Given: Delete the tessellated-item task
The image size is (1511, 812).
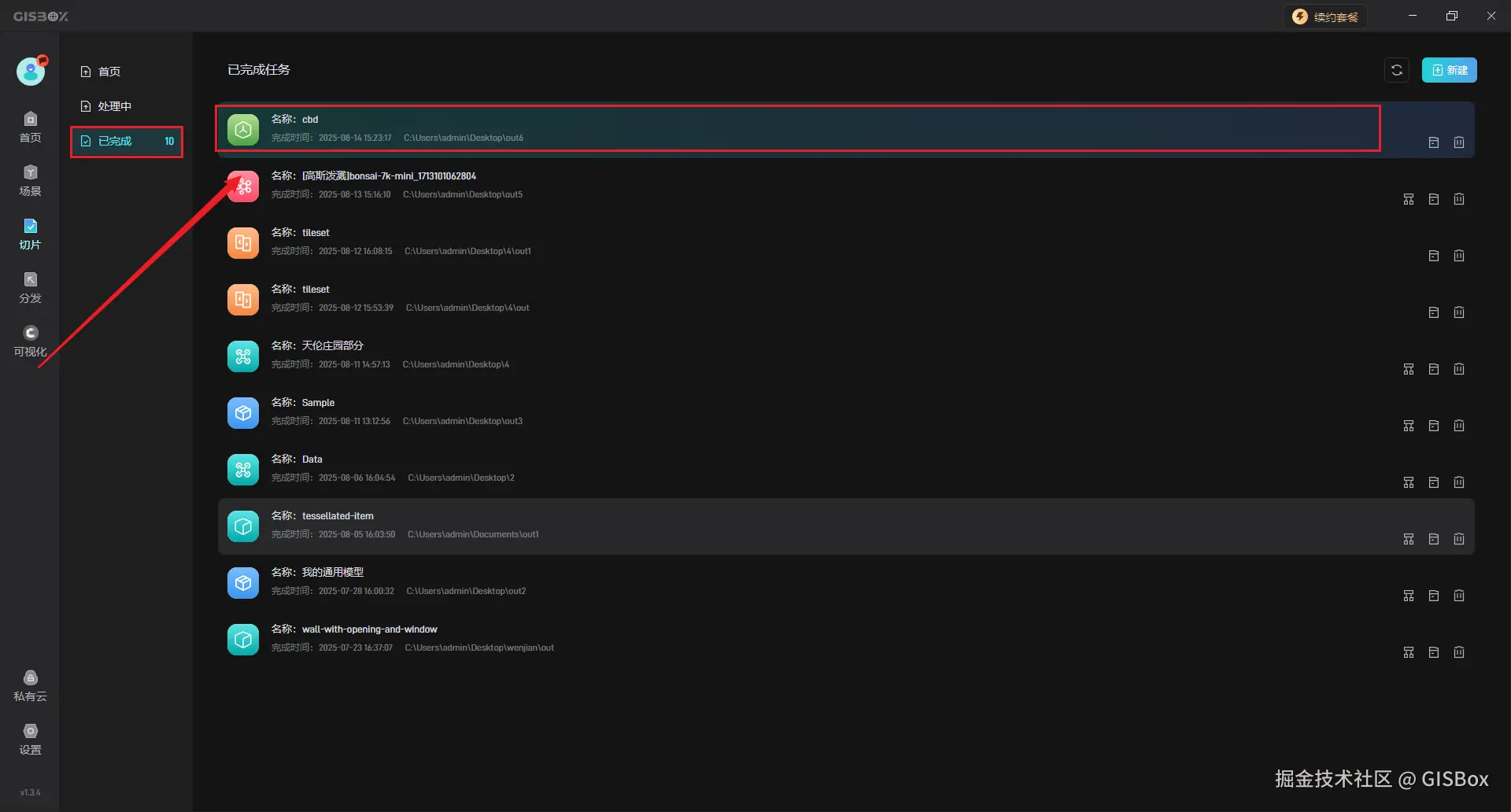Looking at the screenshot, I should (x=1459, y=539).
